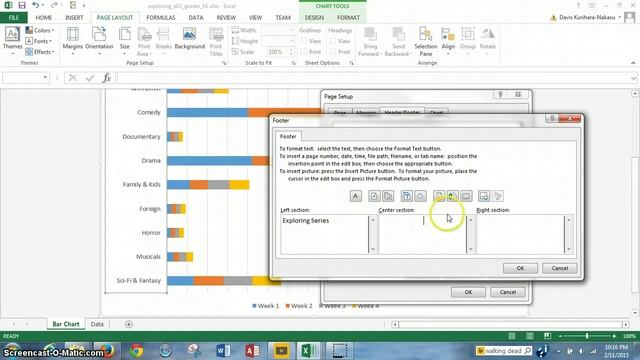Click inside the Center section footer box

422,234
